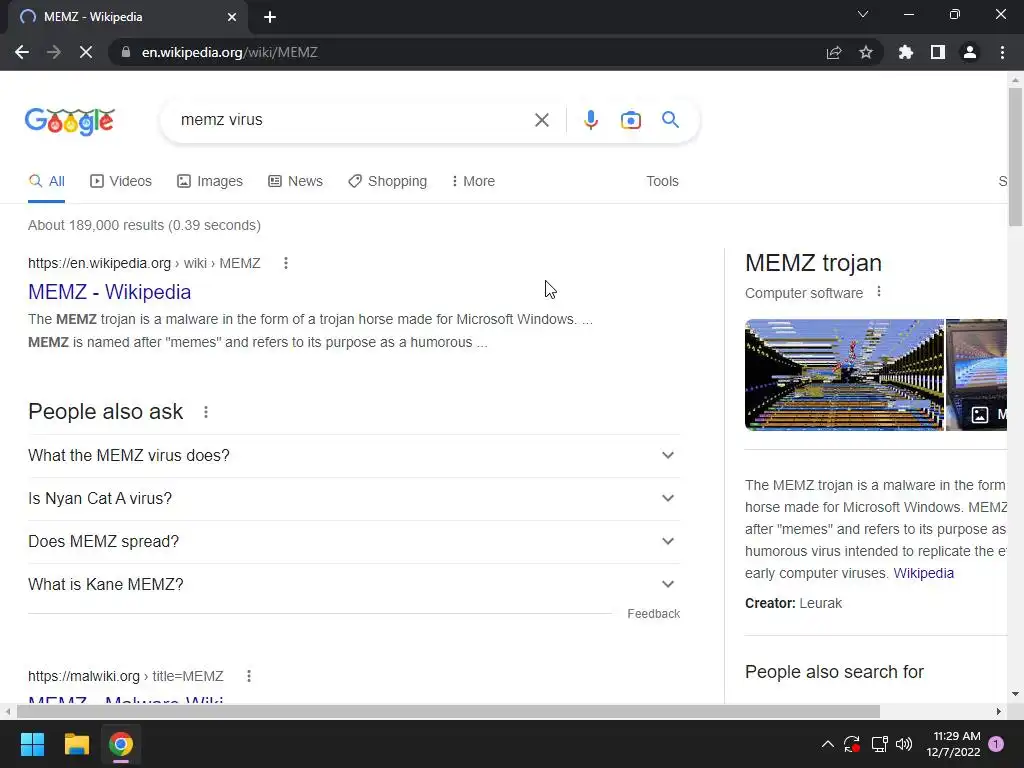Open MEMZ trojan knowledge panel options
The image size is (1024, 768).
[879, 292]
